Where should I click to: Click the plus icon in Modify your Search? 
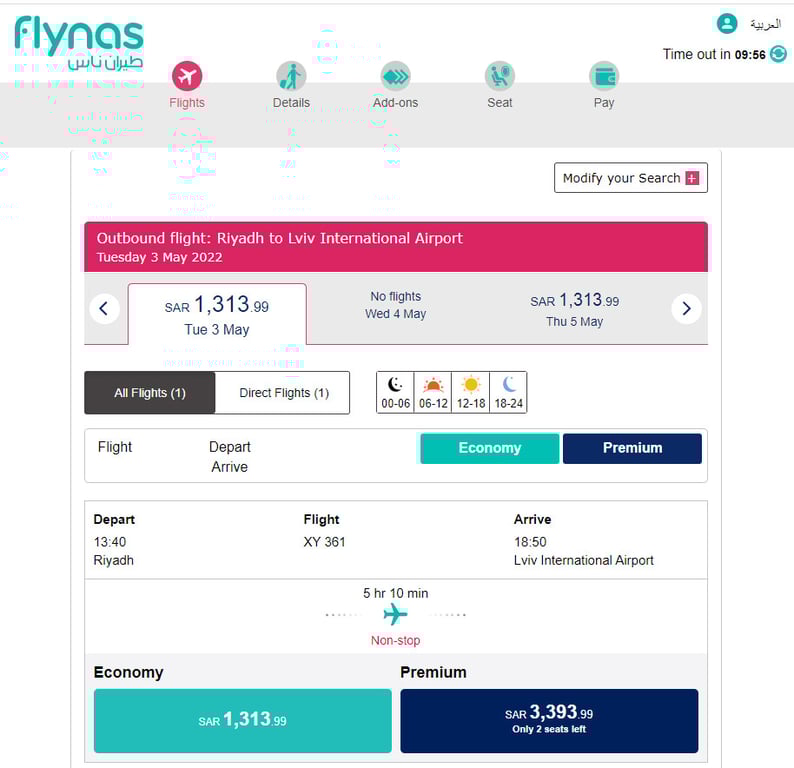point(692,178)
